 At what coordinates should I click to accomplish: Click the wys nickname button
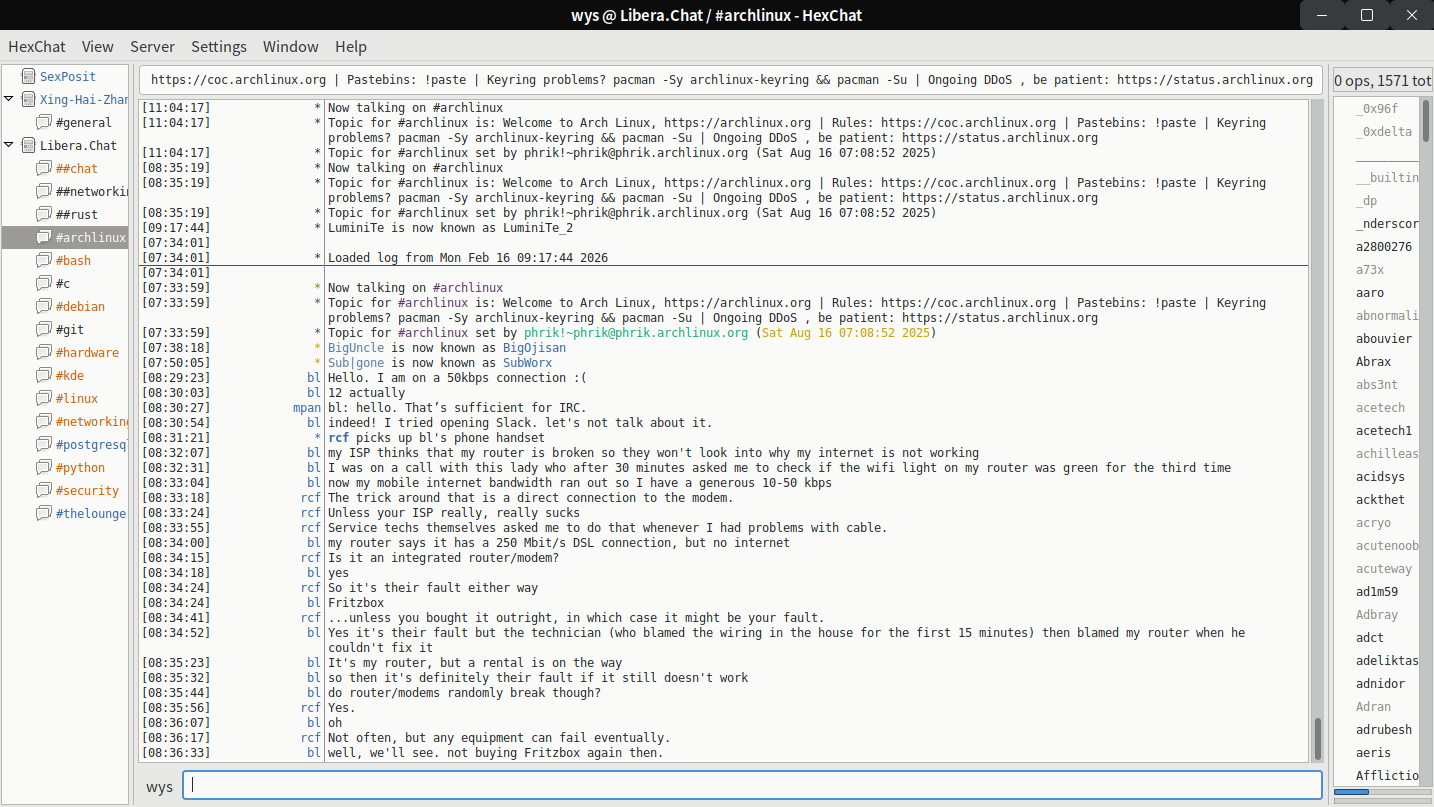(x=159, y=786)
